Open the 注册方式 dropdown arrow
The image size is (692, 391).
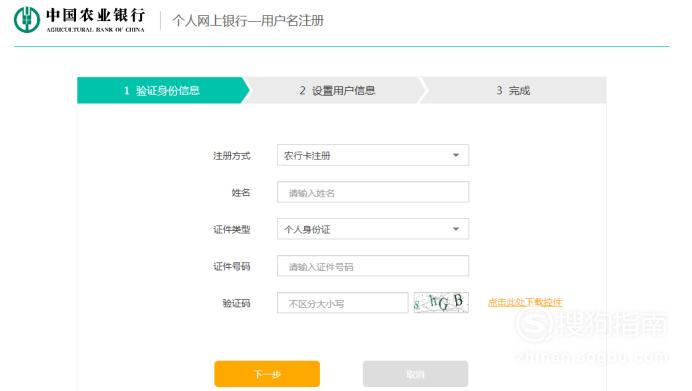tap(456, 155)
